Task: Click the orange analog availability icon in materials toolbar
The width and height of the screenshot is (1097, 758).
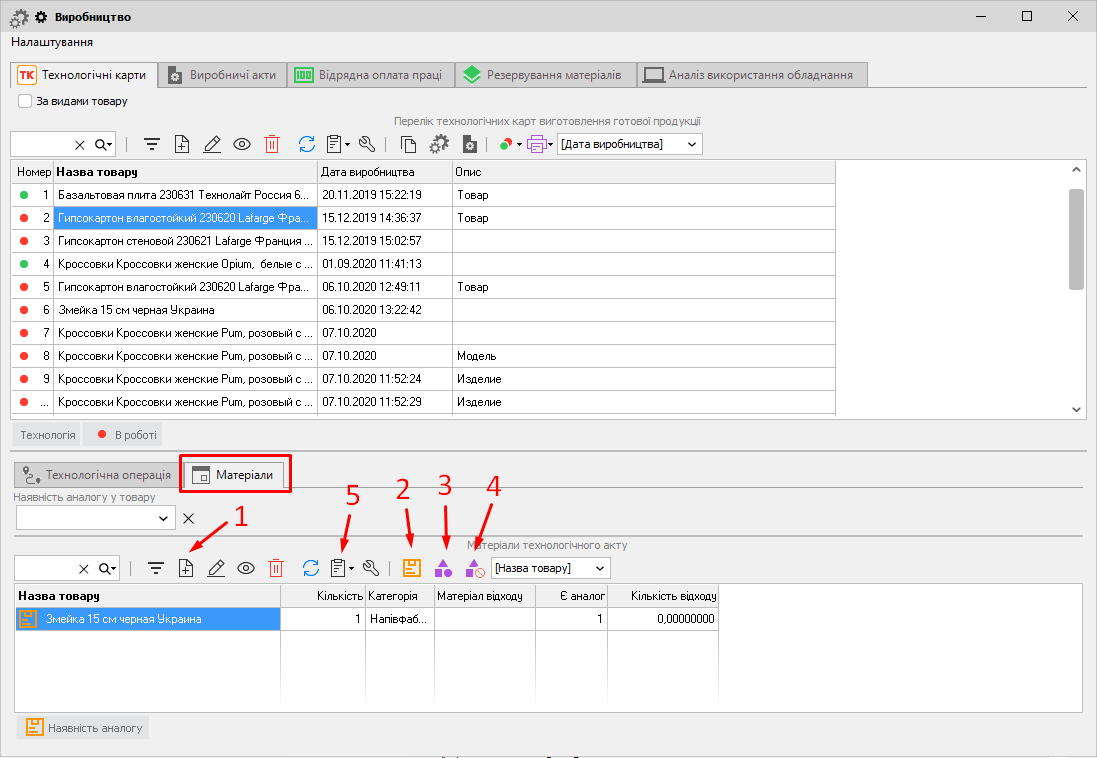Action: (412, 568)
